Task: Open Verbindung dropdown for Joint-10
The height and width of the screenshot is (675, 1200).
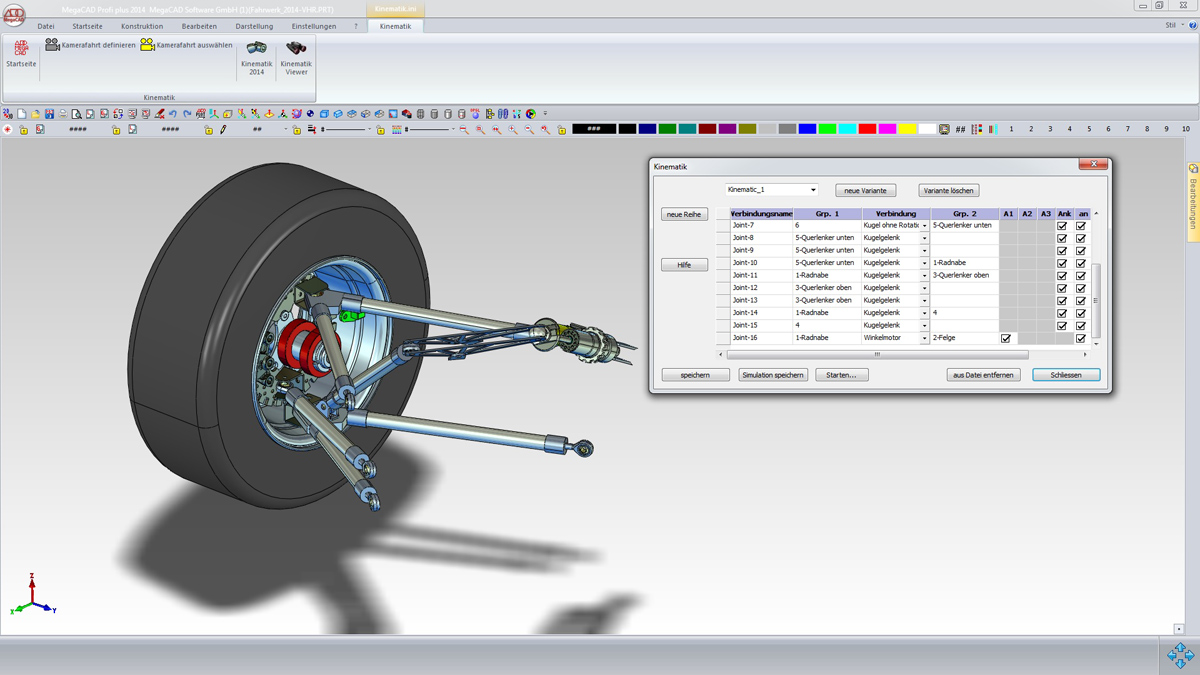Action: pos(925,263)
